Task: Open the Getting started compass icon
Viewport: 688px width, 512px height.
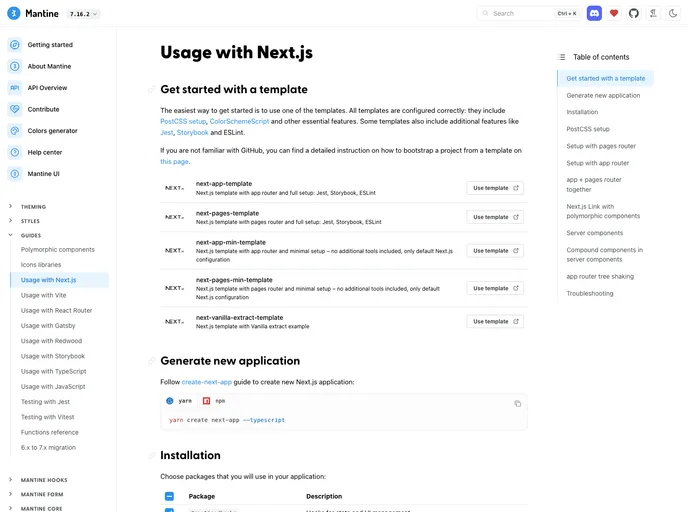Action: (14, 45)
